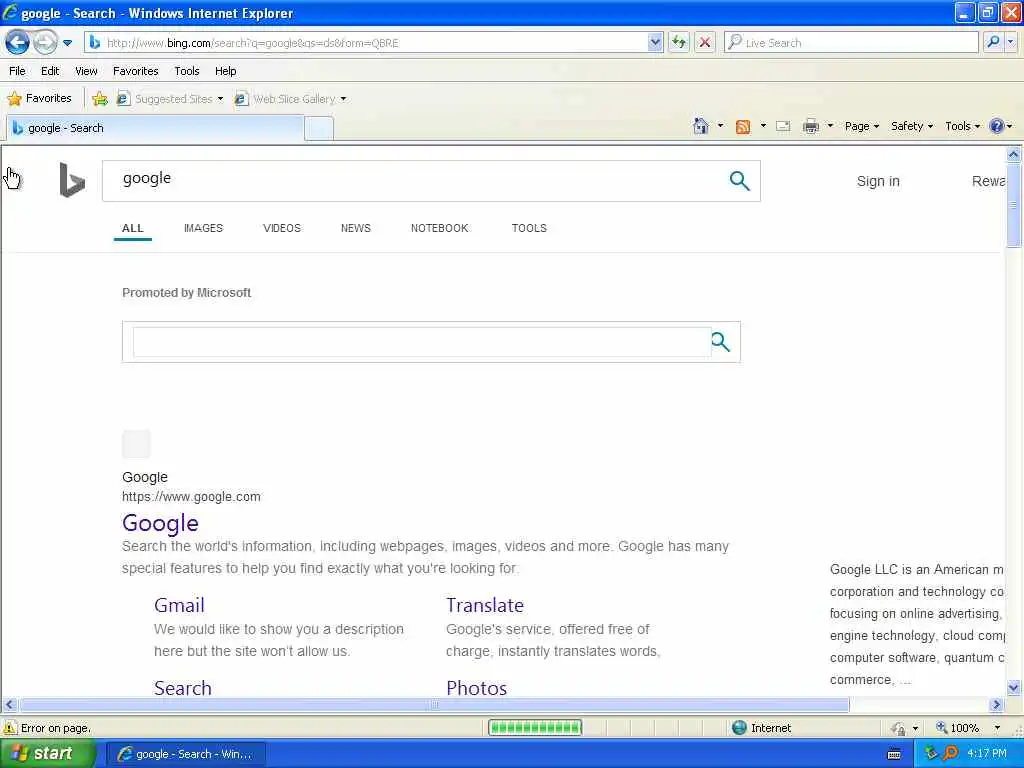Switch to NEWS results tab
Viewport: 1024px width, 768px height.
pyautogui.click(x=355, y=228)
